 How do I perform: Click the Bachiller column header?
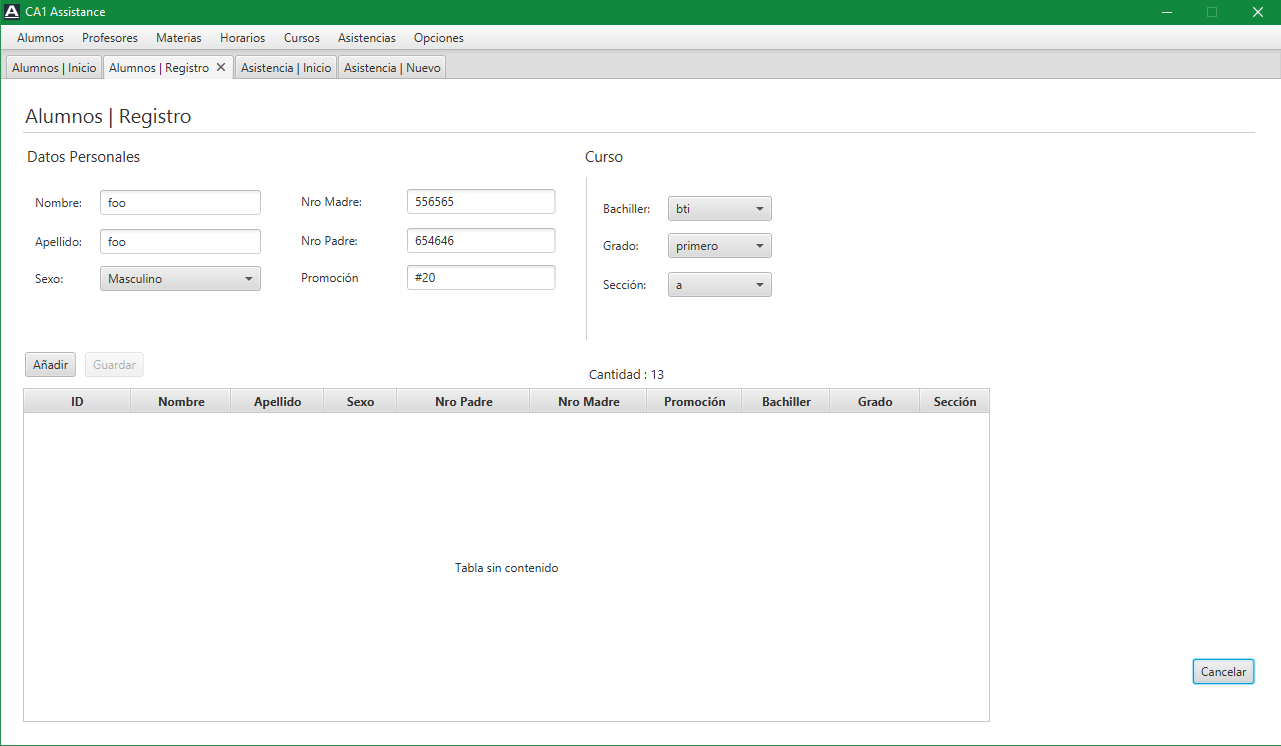point(786,401)
